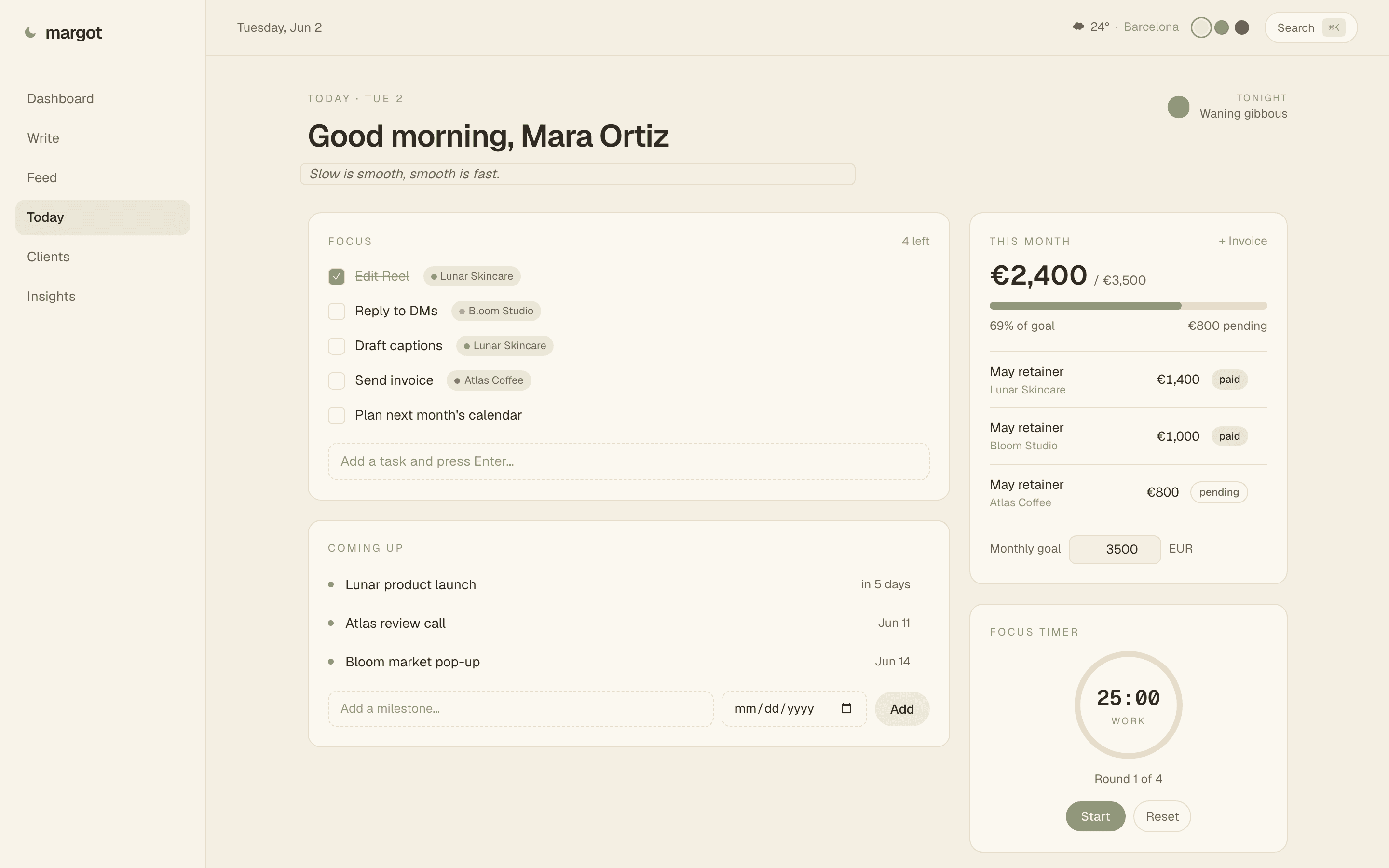
Task: Click the Barcelona location label
Action: pyautogui.click(x=1151, y=27)
